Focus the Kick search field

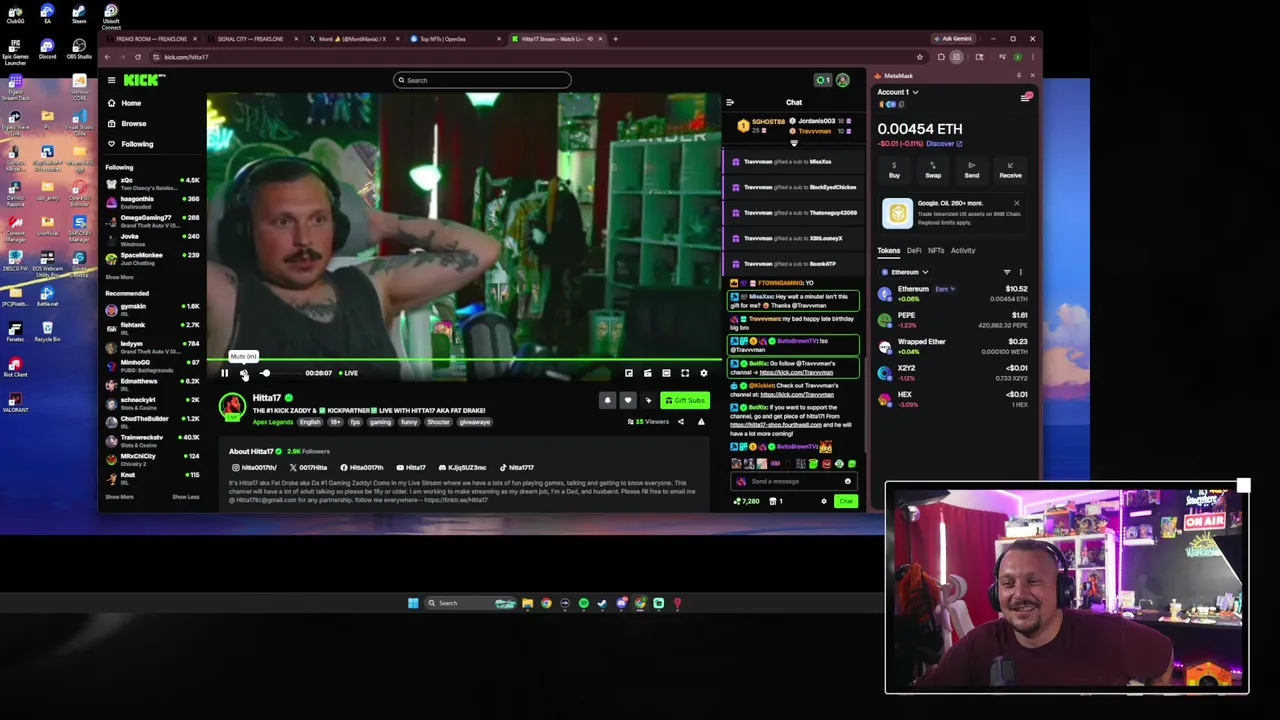point(482,80)
